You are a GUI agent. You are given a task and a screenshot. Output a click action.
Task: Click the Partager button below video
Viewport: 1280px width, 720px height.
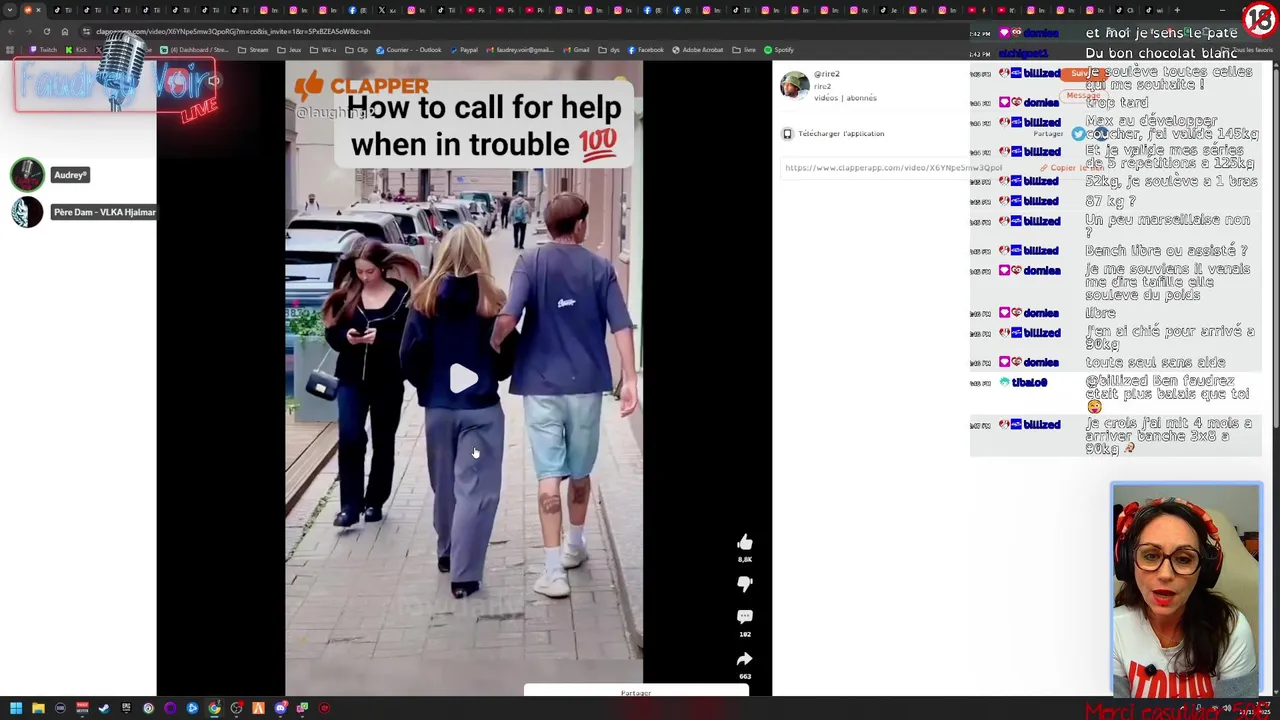click(x=636, y=692)
